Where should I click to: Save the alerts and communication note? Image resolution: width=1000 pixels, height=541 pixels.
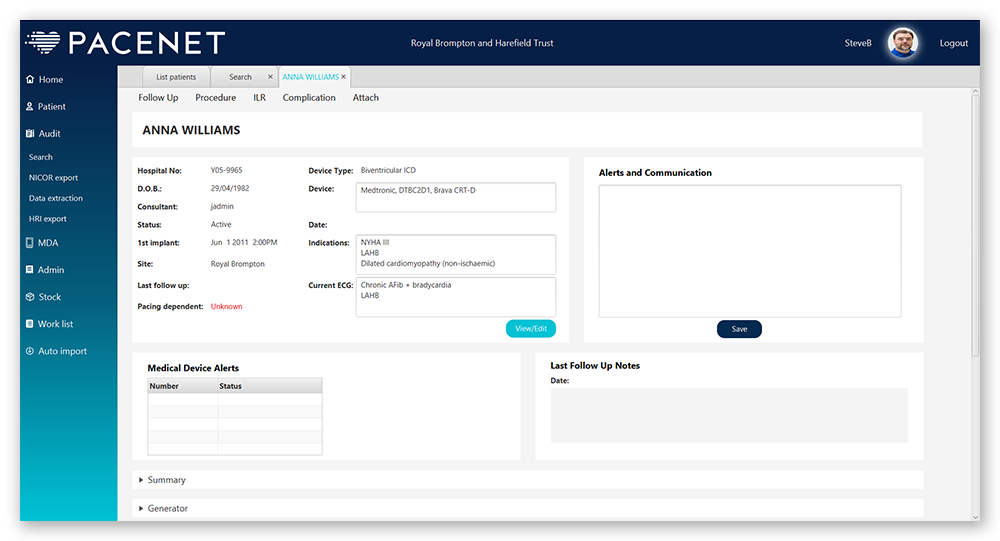739,329
